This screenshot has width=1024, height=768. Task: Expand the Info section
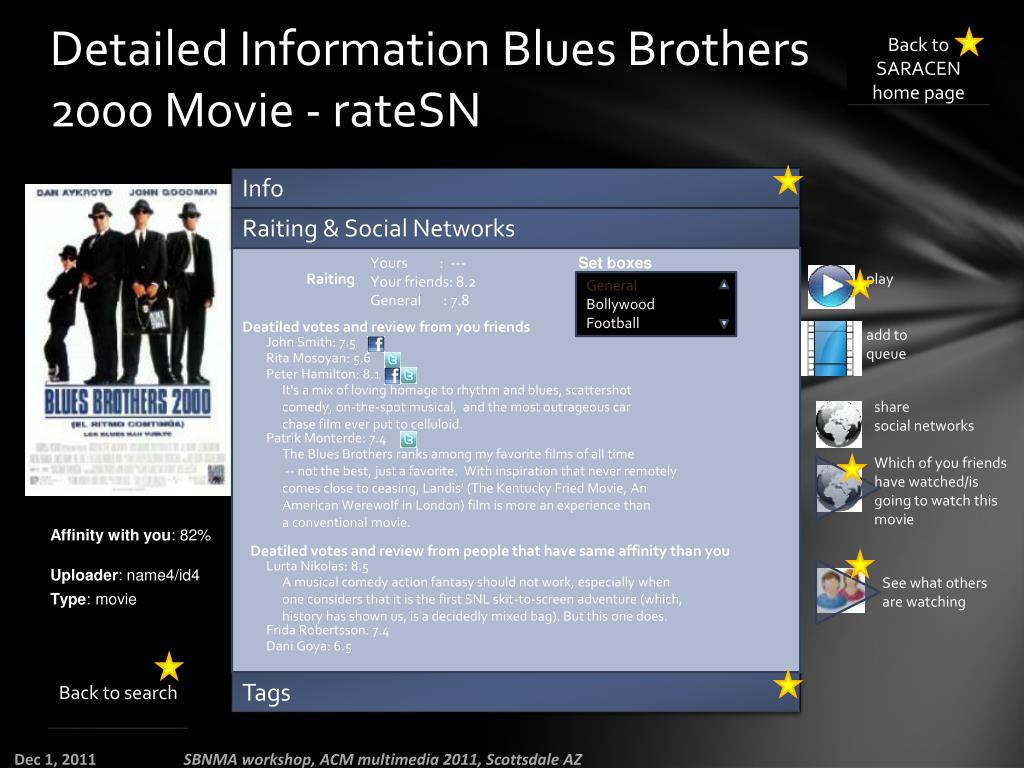pyautogui.click(x=516, y=189)
